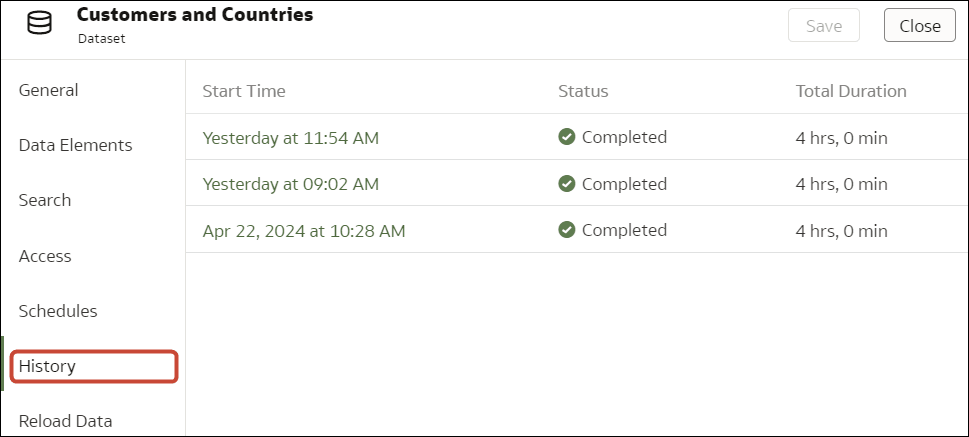Open the General tab
969x437 pixels.
click(48, 90)
